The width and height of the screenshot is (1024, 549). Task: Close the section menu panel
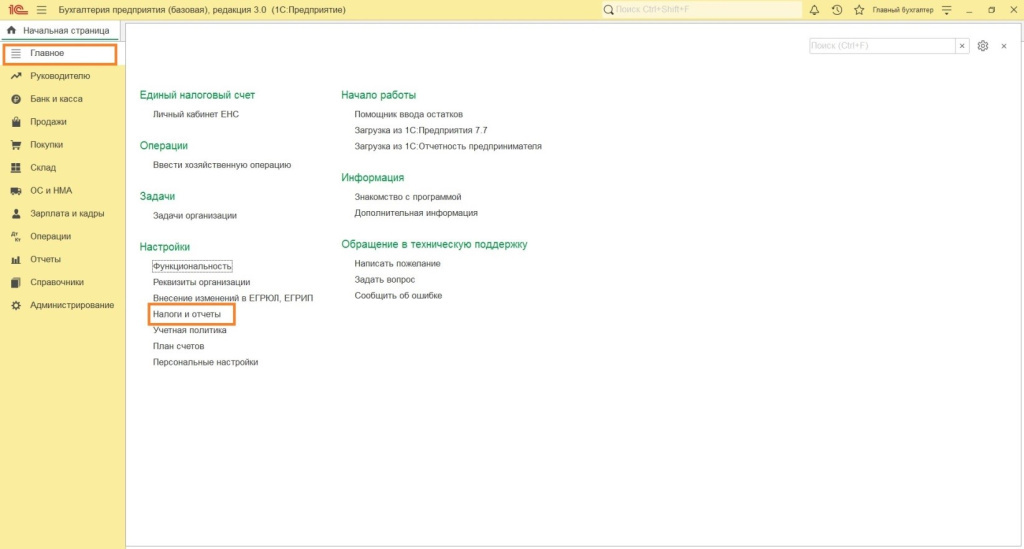point(1004,46)
